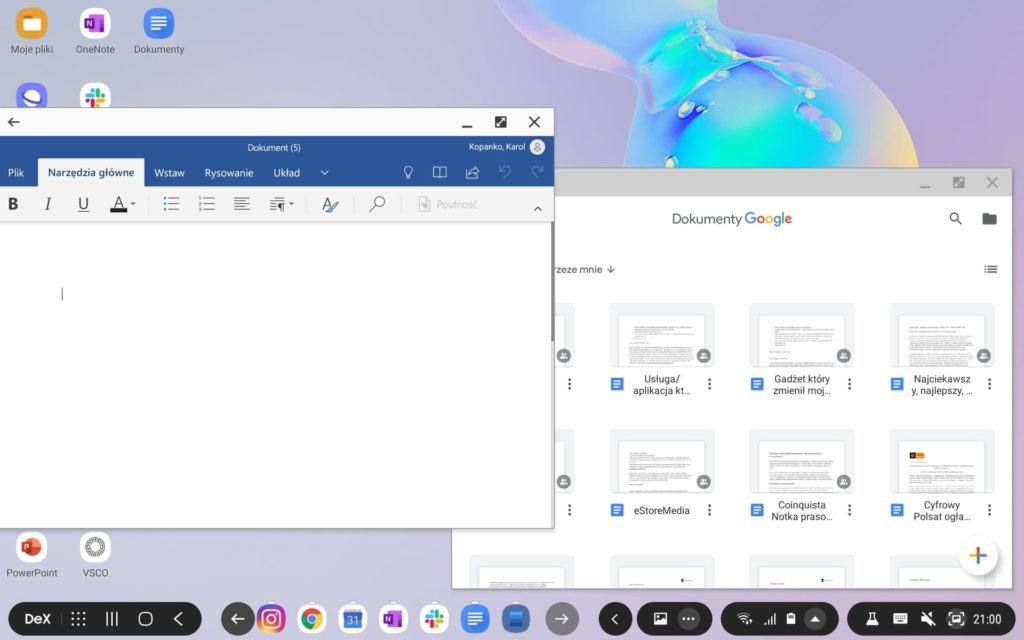Toggle Bold formatting in Word

coord(13,204)
